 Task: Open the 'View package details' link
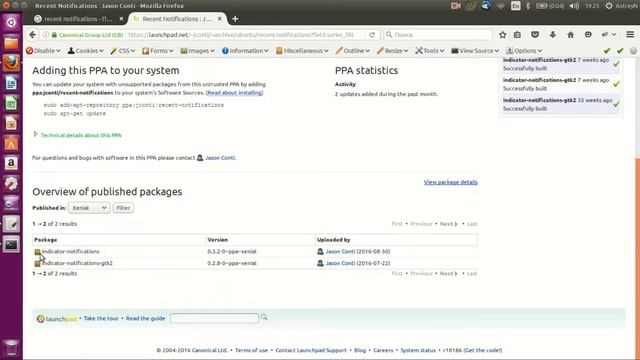451,182
